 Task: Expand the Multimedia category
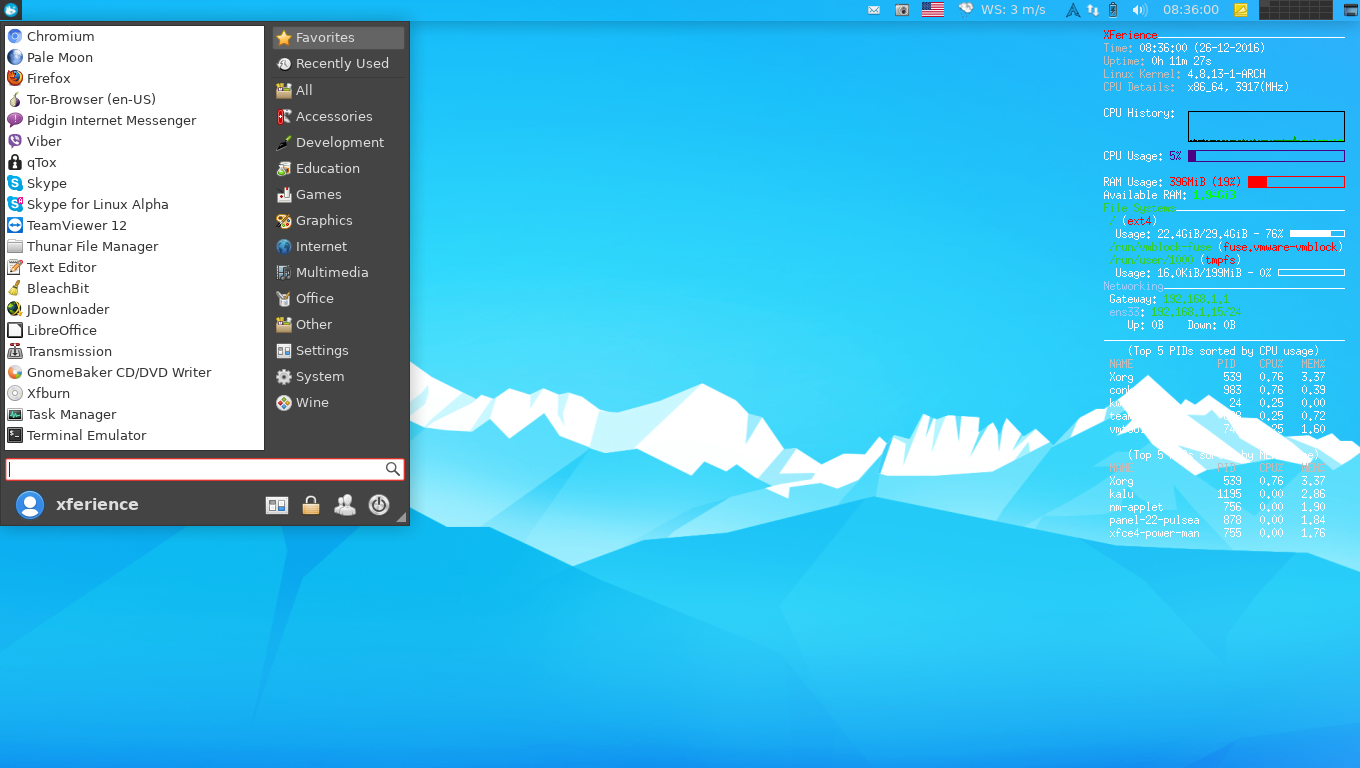point(331,272)
